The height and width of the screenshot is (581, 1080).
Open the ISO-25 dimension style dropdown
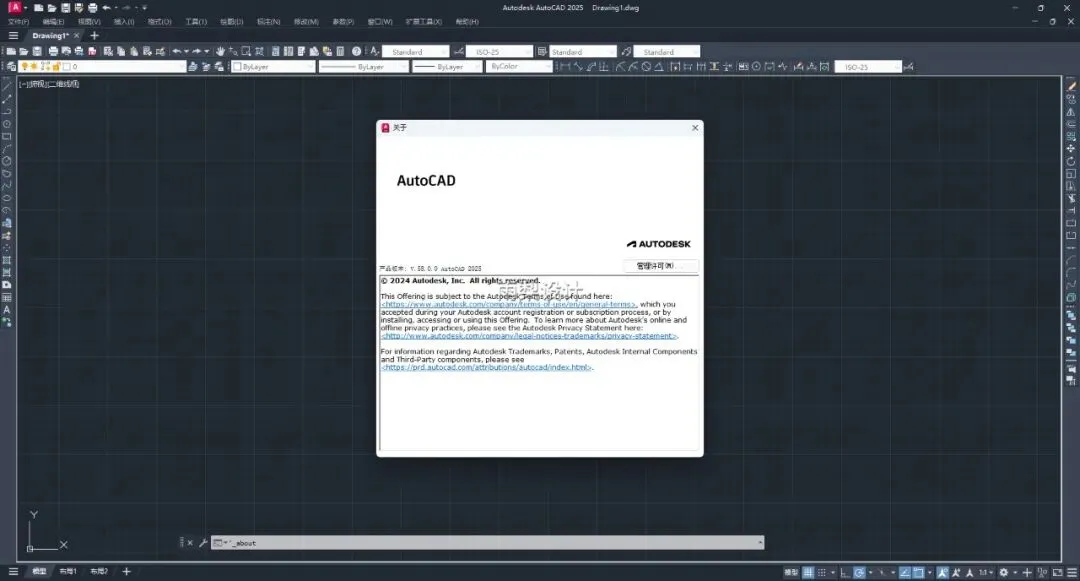500,52
